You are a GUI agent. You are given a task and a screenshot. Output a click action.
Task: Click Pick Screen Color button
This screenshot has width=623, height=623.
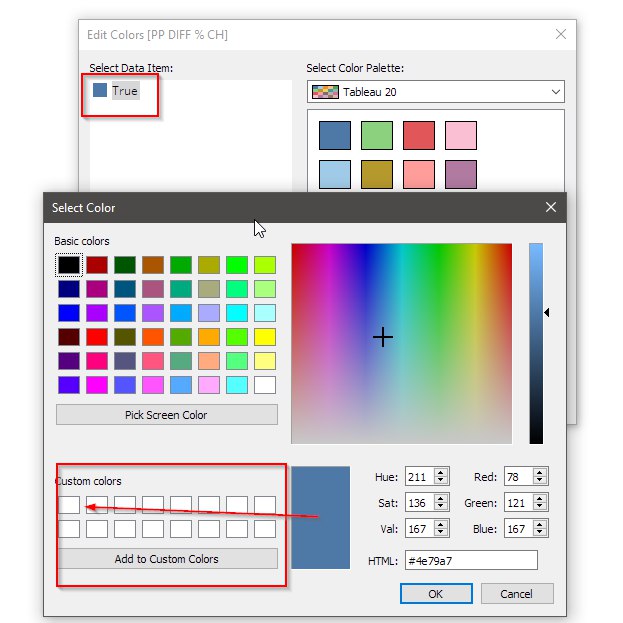166,415
